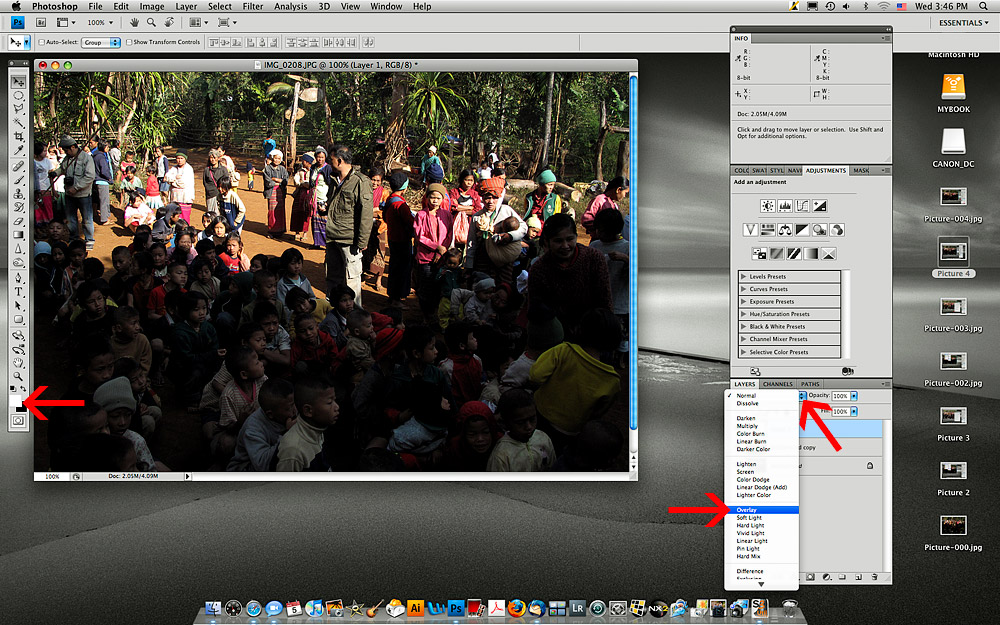Switch to the Channels tab
The height and width of the screenshot is (625, 1000).
coord(777,384)
